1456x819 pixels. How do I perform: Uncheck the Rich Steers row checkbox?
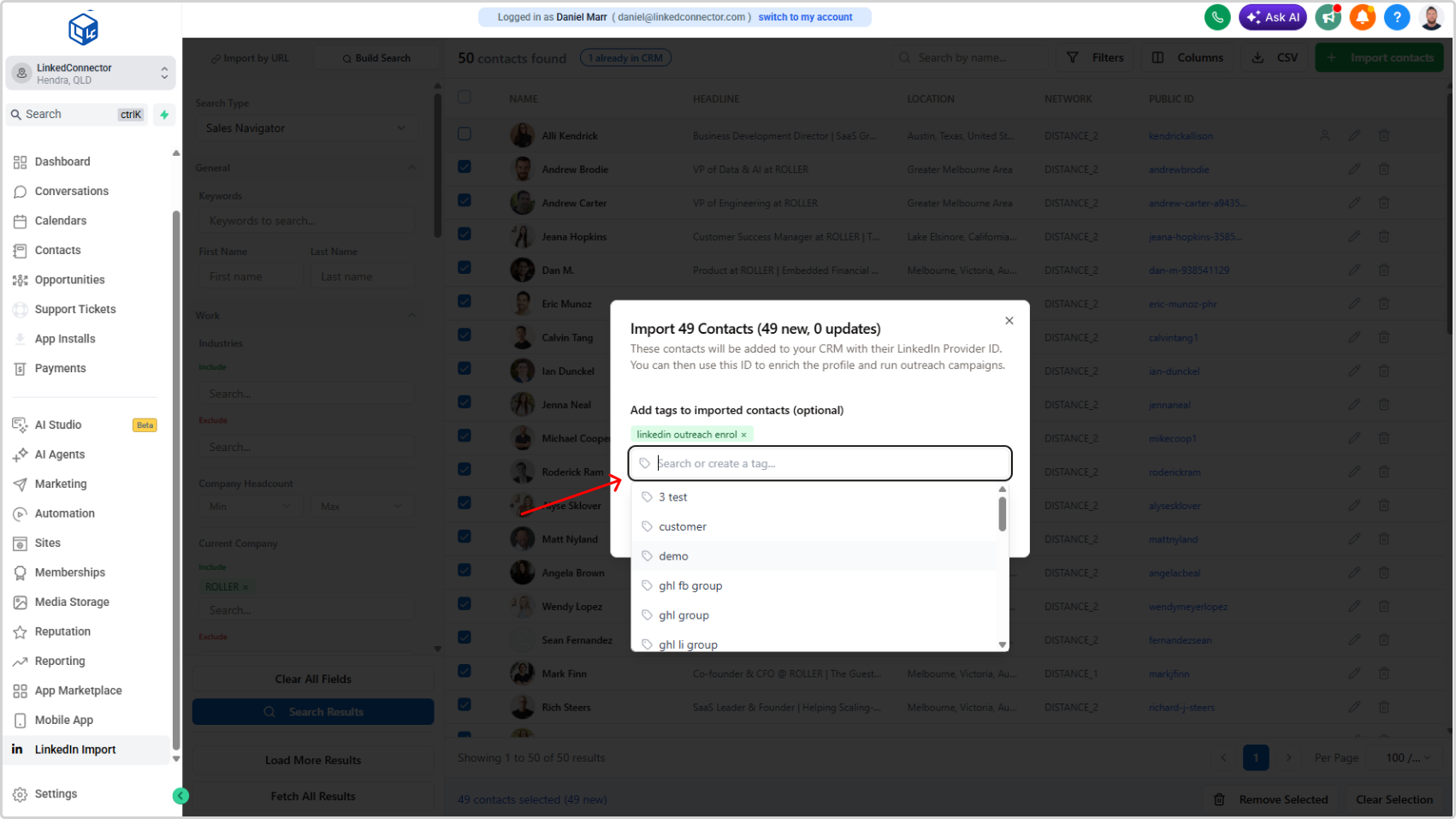465,704
